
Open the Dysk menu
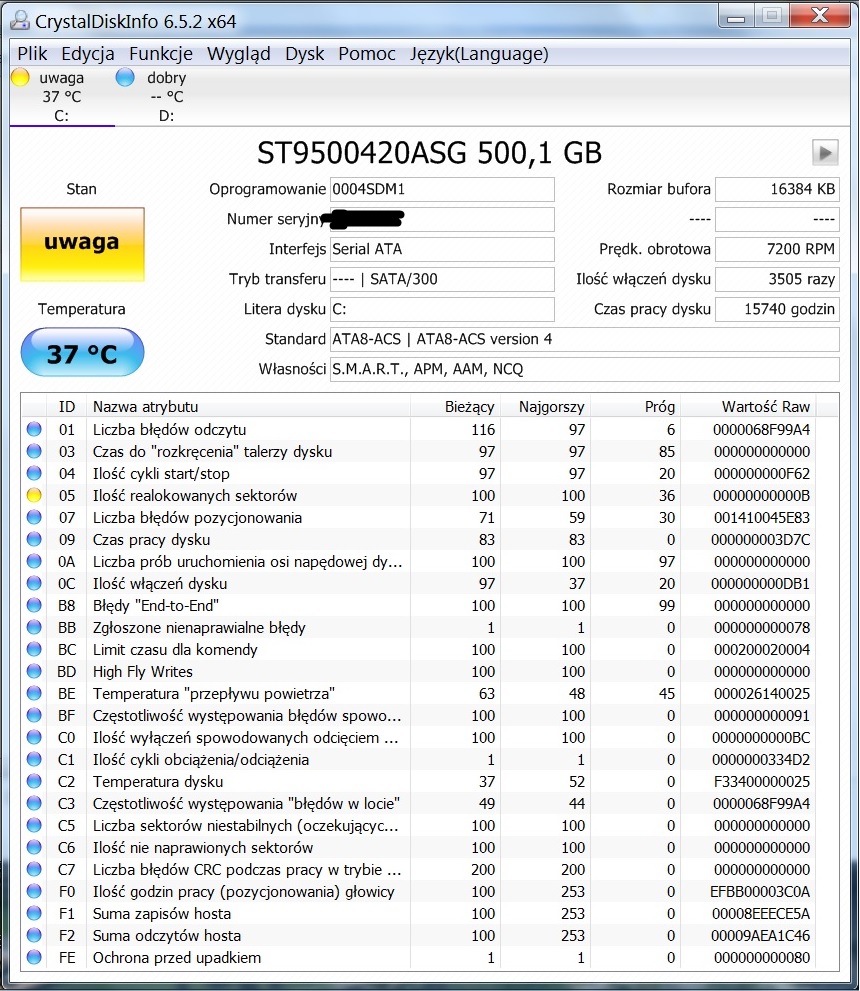click(x=305, y=54)
